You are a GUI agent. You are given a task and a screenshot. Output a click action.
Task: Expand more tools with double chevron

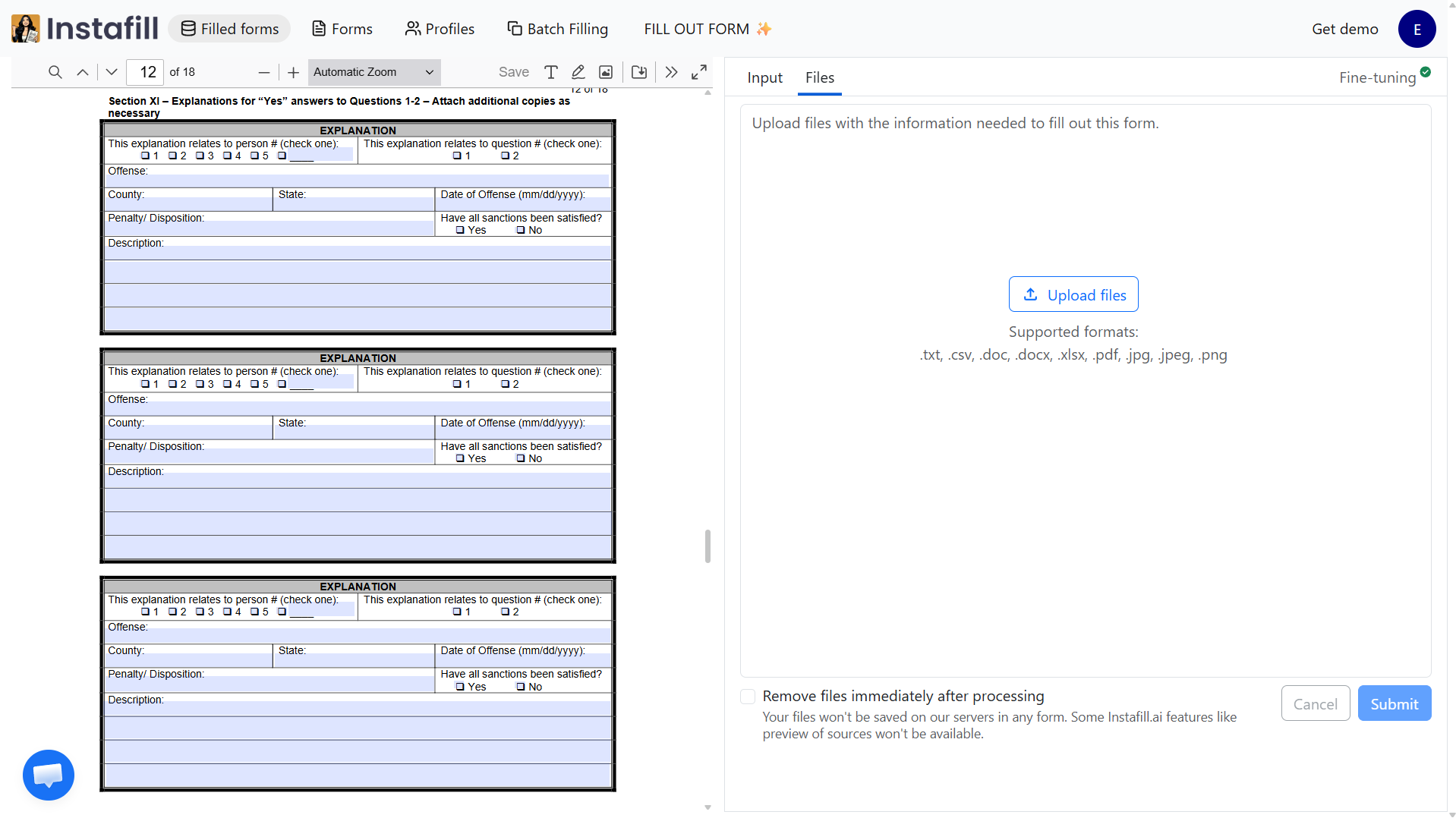(x=671, y=72)
